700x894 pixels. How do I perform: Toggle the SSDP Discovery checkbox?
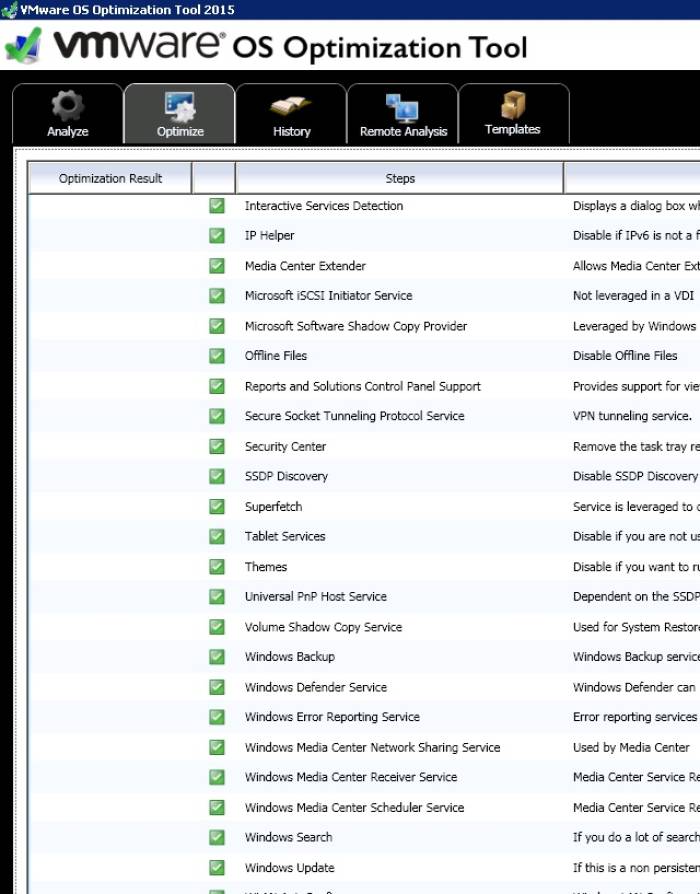click(217, 476)
